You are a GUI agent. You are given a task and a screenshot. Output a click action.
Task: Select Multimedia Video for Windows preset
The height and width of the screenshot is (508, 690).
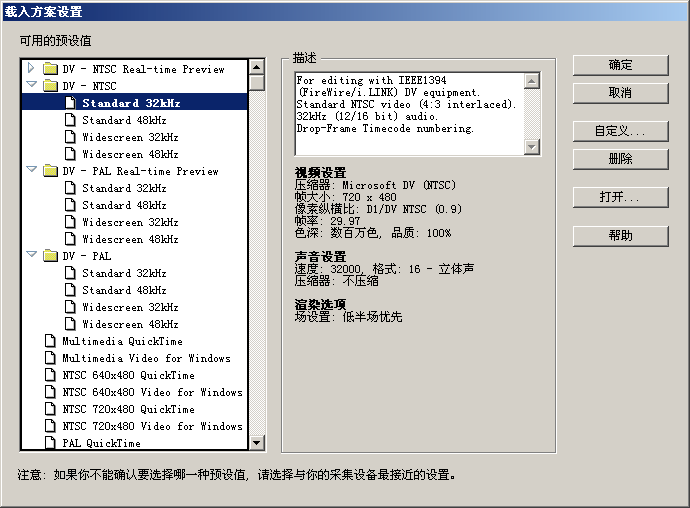pos(146,358)
